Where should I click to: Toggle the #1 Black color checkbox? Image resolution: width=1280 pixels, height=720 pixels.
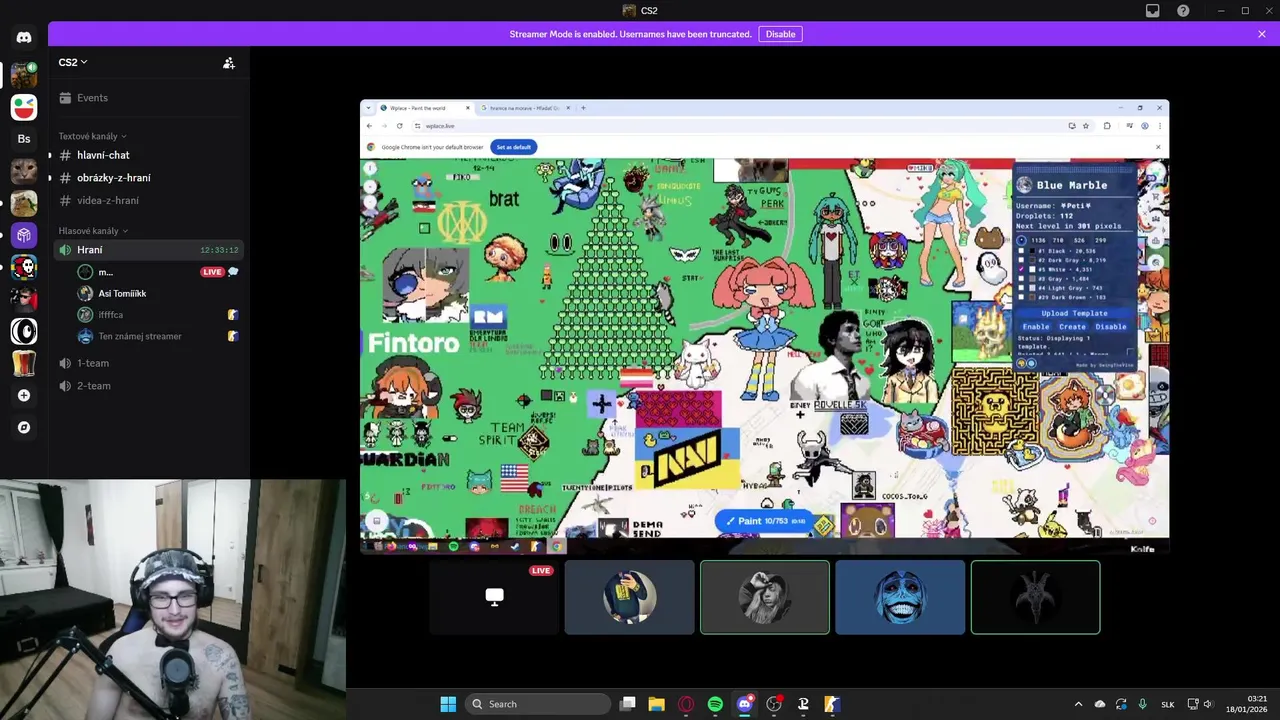coord(1021,251)
